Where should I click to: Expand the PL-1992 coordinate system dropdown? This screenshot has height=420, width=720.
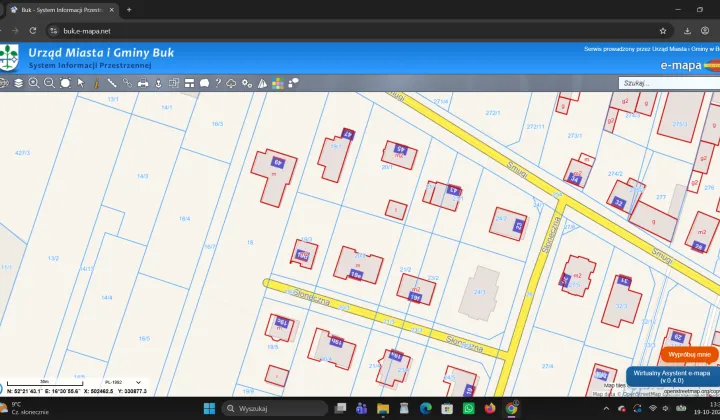click(123, 382)
